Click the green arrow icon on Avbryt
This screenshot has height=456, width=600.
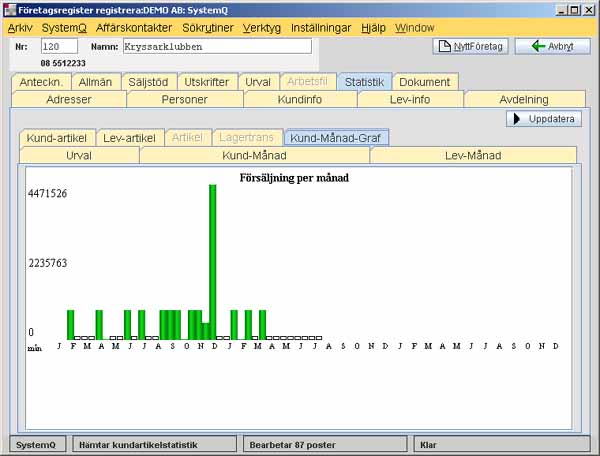tap(538, 46)
